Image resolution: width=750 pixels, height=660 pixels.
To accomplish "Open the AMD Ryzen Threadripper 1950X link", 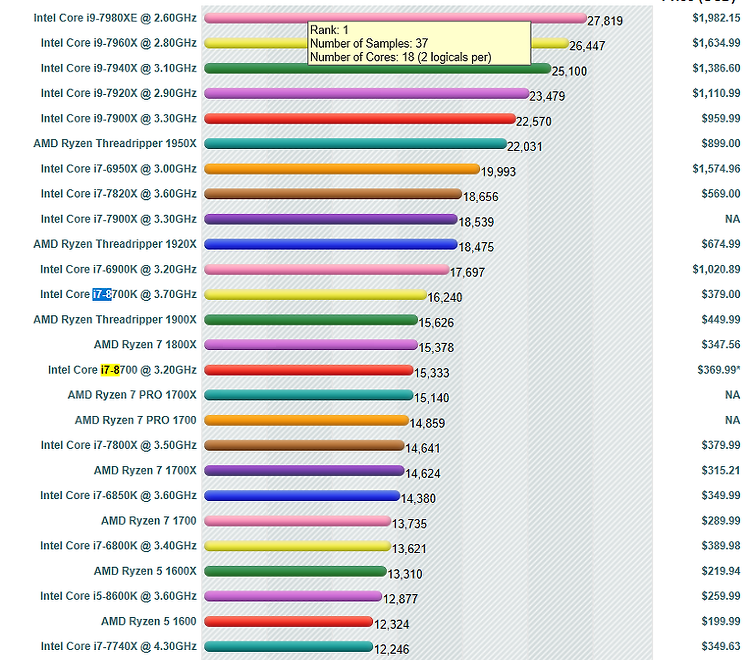I will (x=115, y=143).
